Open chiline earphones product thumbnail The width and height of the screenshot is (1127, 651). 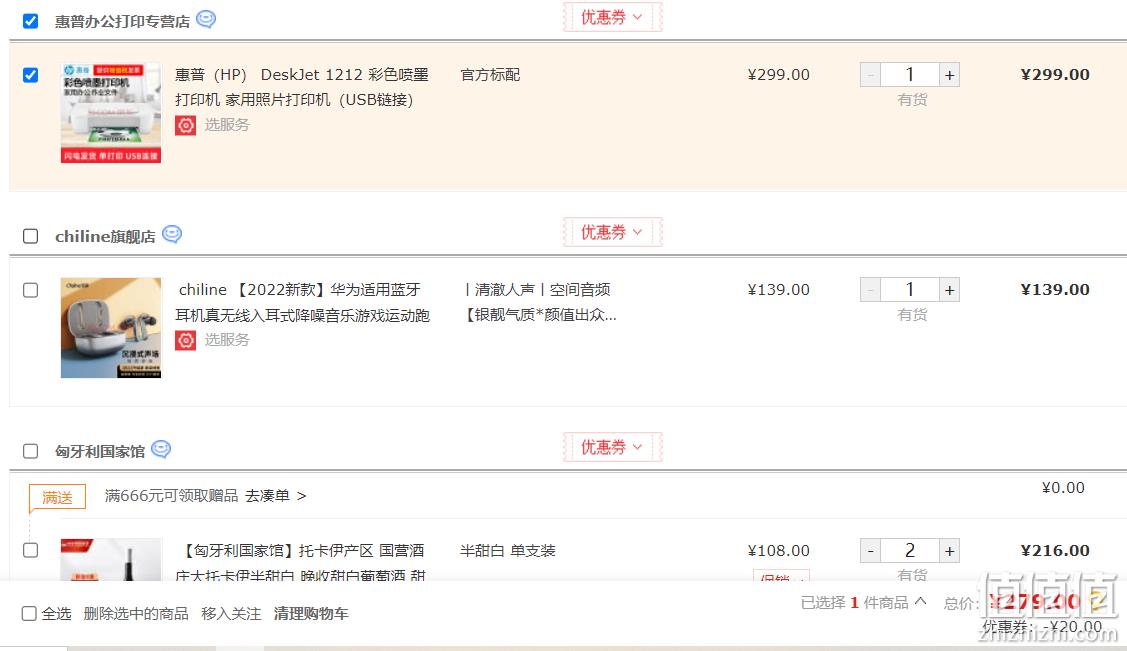[111, 328]
